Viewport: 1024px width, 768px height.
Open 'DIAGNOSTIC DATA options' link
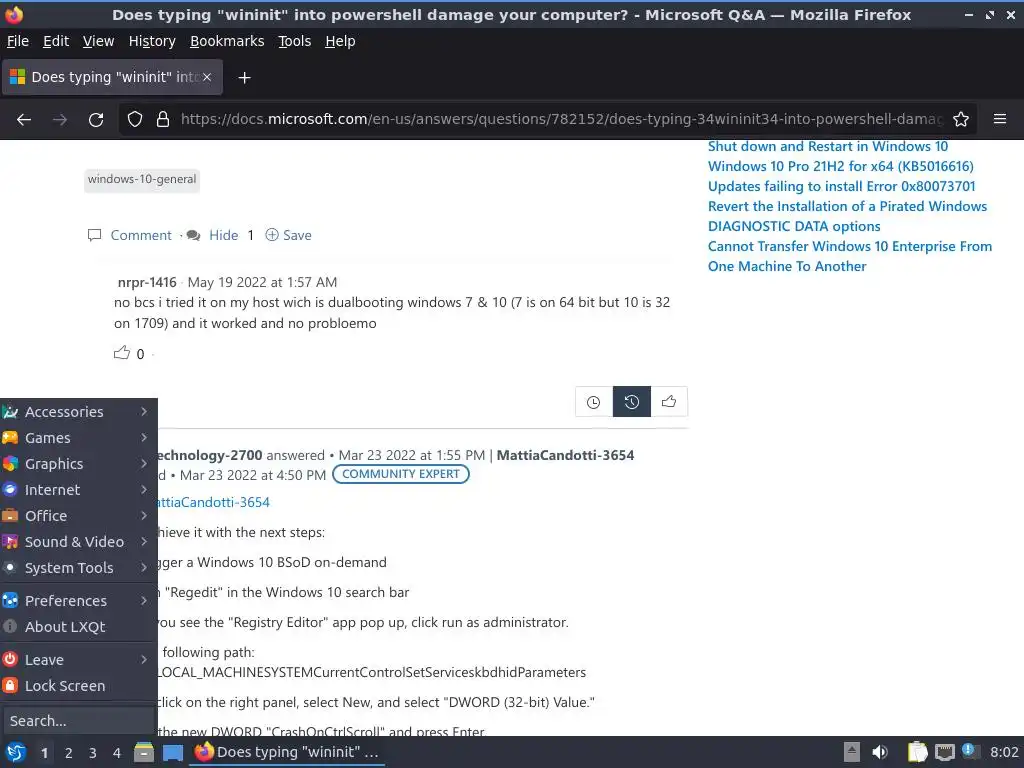[794, 226]
